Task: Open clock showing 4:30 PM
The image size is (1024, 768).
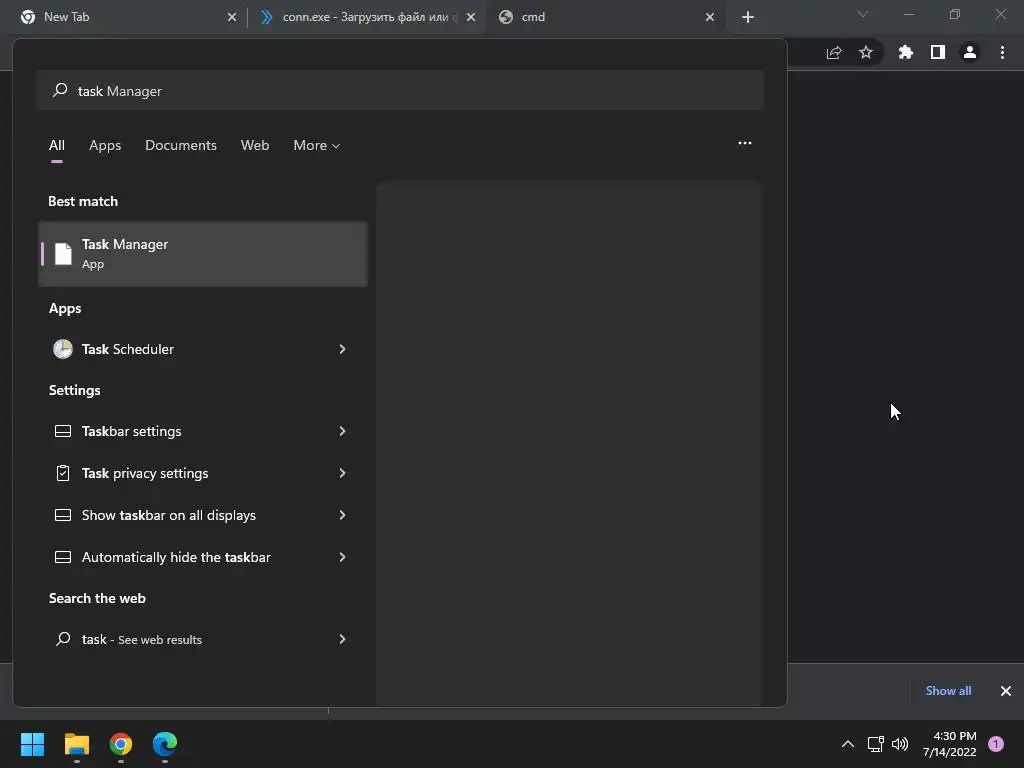Action: coord(950,744)
